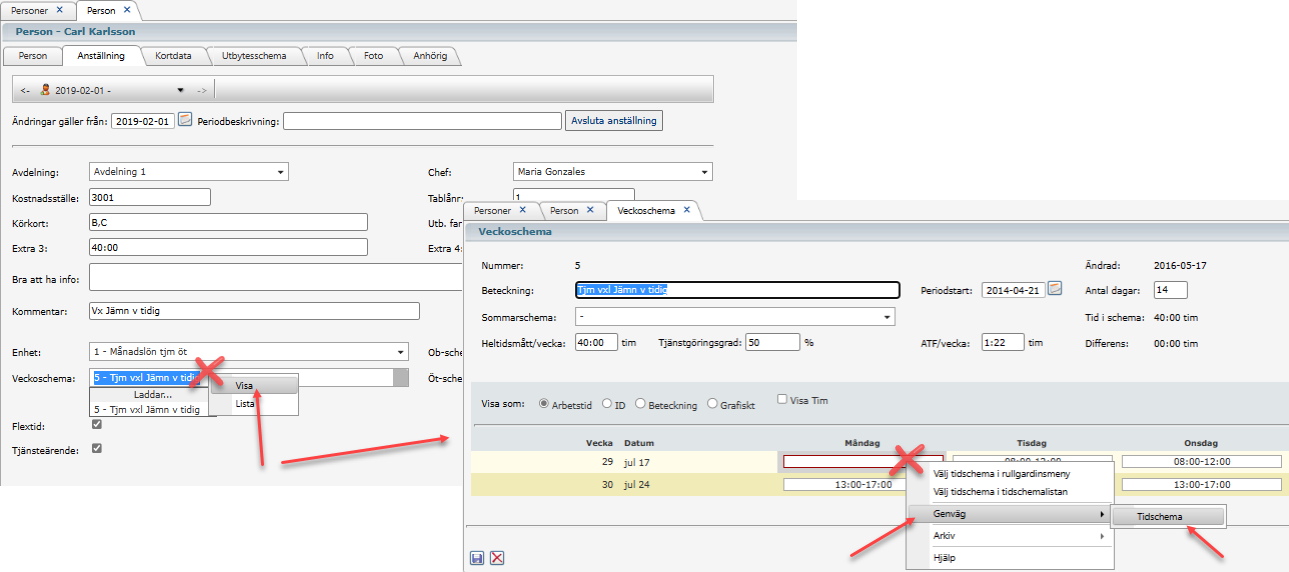This screenshot has height=572, width=1289.
Task: Close the Veckoschema tab
Action: [687, 211]
